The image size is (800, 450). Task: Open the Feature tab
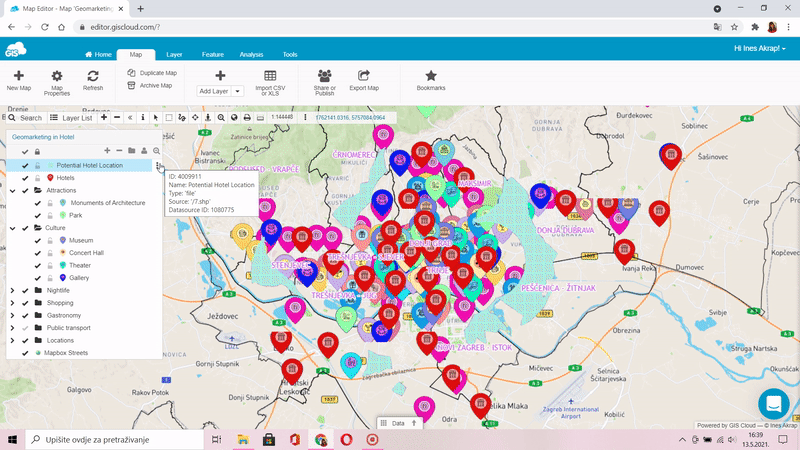click(212, 55)
